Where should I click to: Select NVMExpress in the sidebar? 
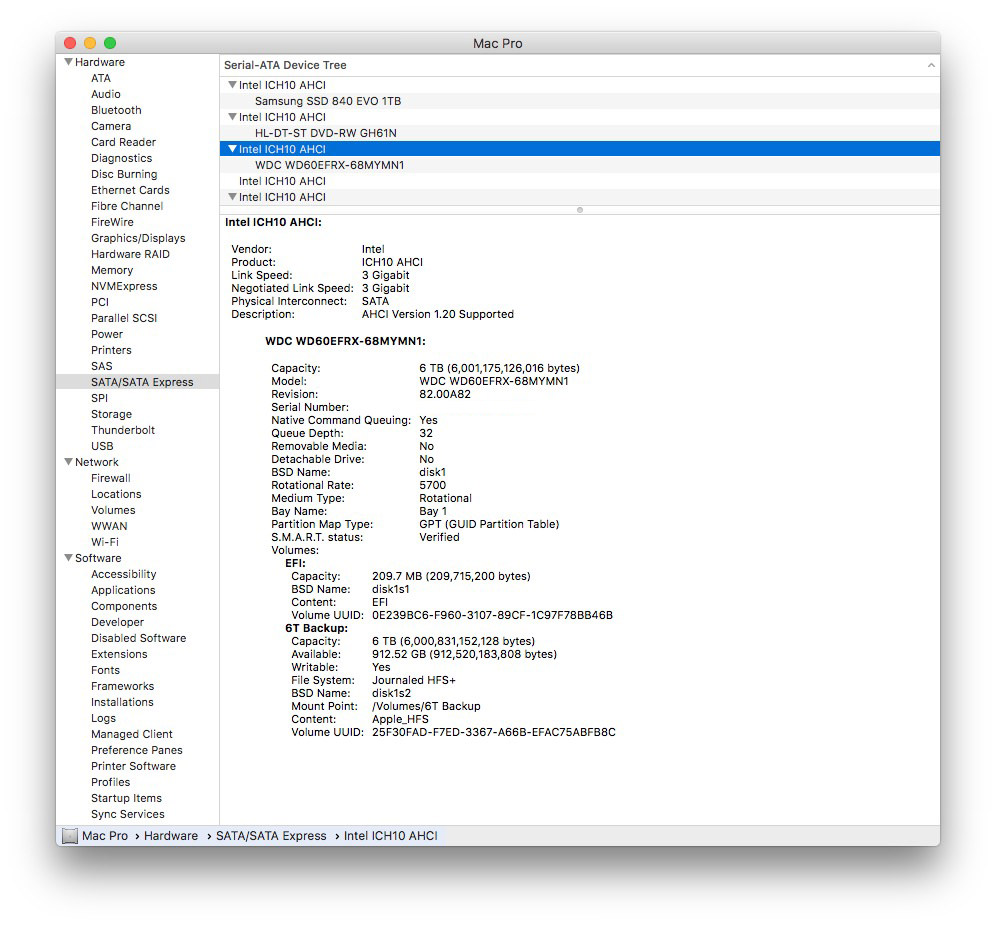point(124,286)
